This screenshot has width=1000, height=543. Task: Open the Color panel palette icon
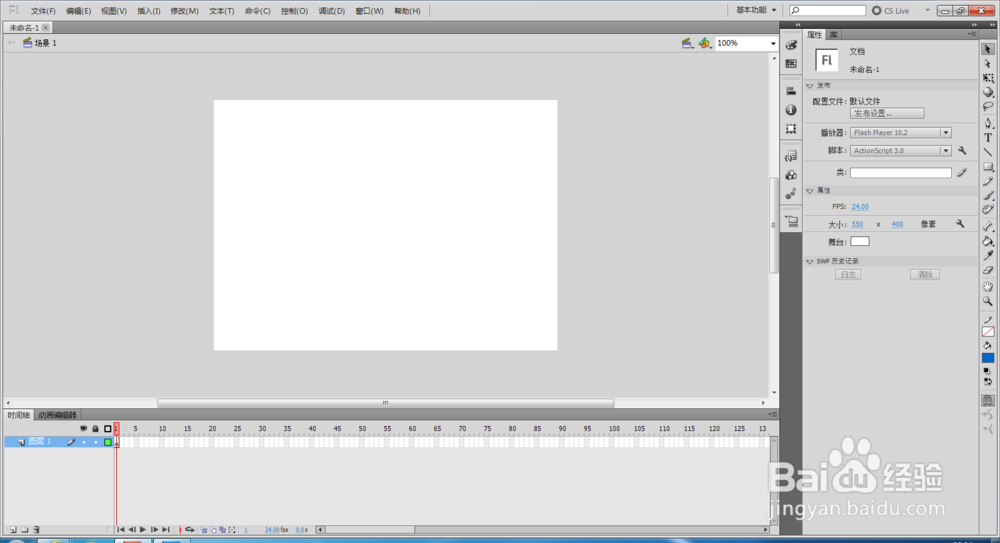pyautogui.click(x=791, y=45)
